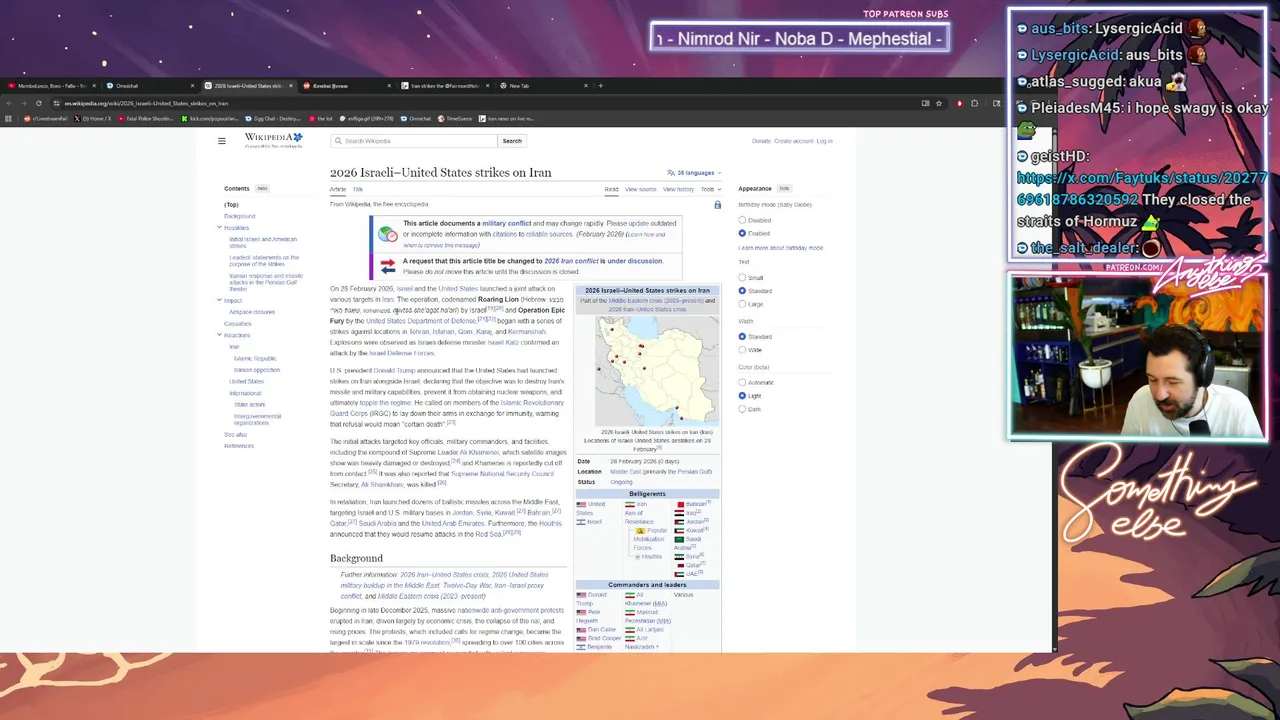Focus the Search Wikipedia input field
Image resolution: width=1280 pixels, height=720 pixels.
coord(414,141)
